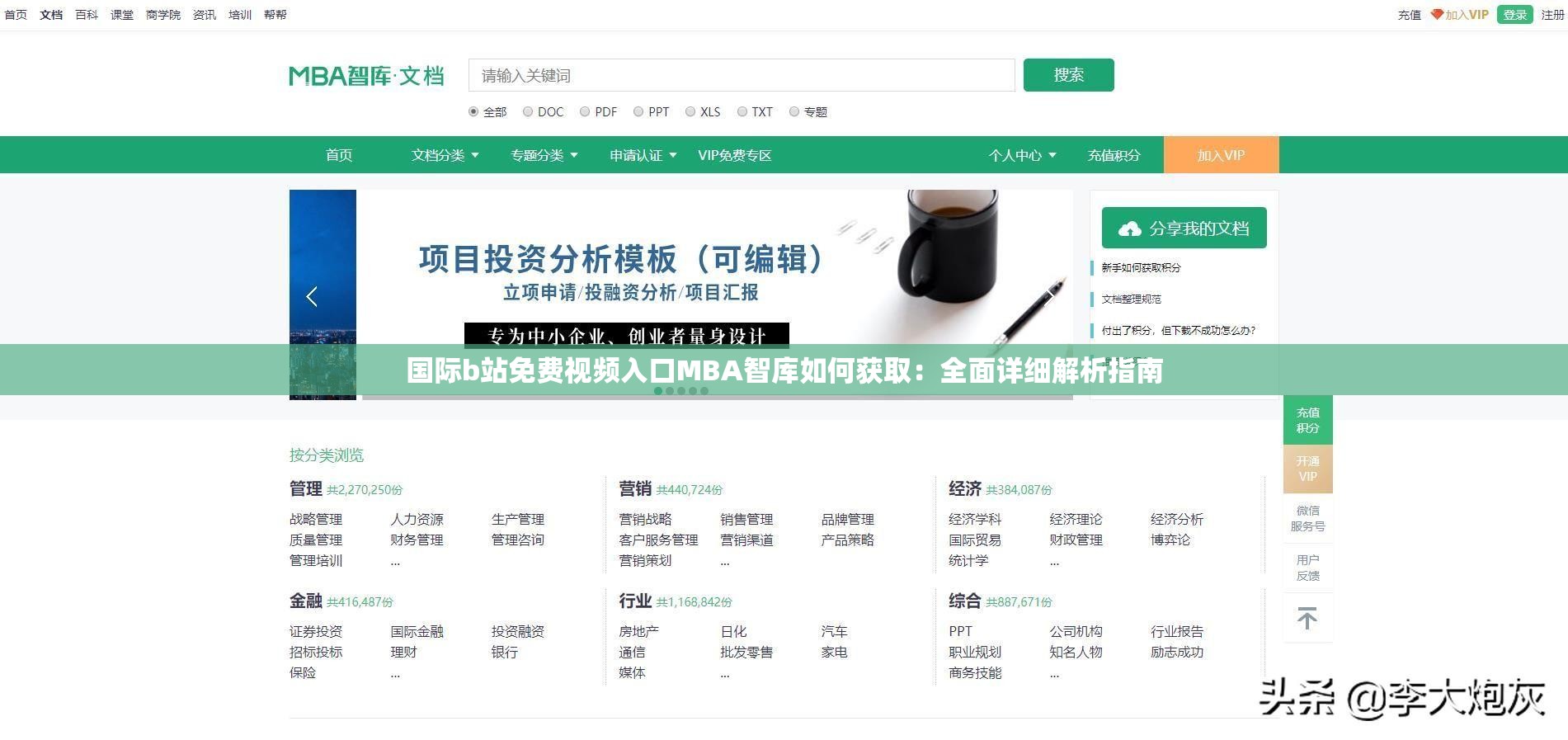Expand the 专题分类 dropdown menu
Viewport: 1568px width, 740px height.
[544, 155]
